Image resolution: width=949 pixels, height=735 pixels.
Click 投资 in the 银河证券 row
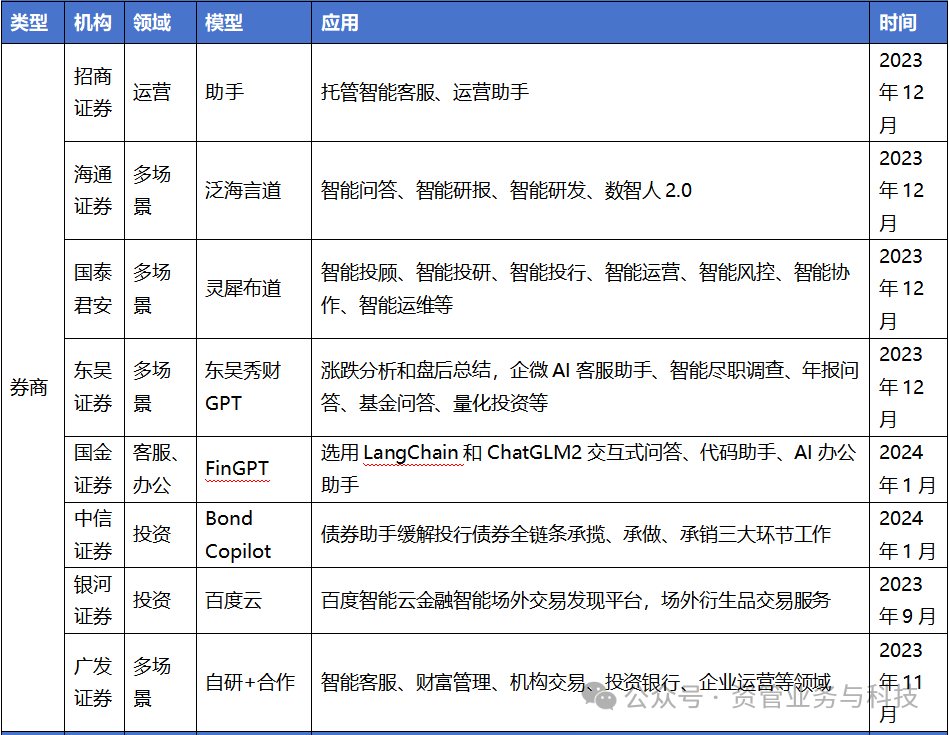pyautogui.click(x=160, y=601)
